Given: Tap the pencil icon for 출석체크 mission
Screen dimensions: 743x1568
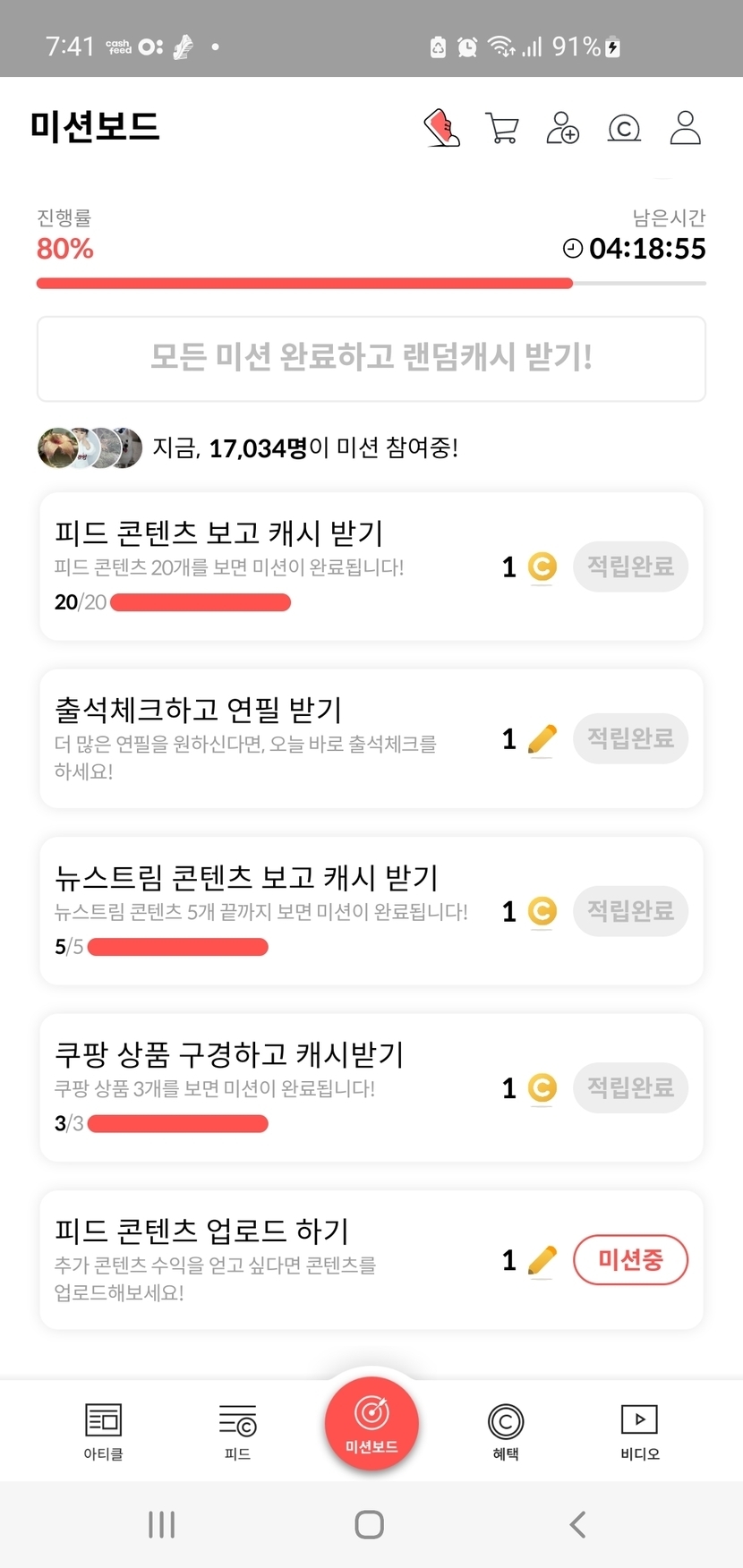Looking at the screenshot, I should click(542, 739).
